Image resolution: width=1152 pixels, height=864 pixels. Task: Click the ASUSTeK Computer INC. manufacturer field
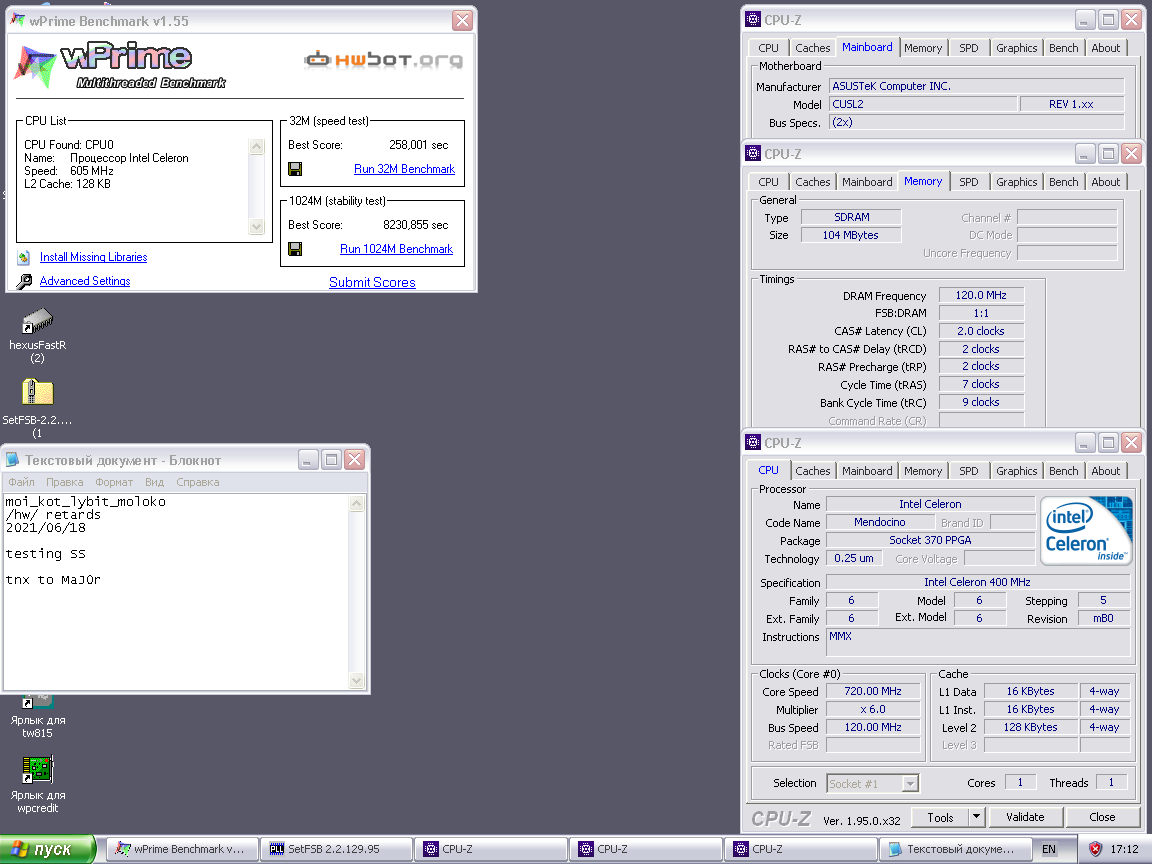[x=976, y=87]
